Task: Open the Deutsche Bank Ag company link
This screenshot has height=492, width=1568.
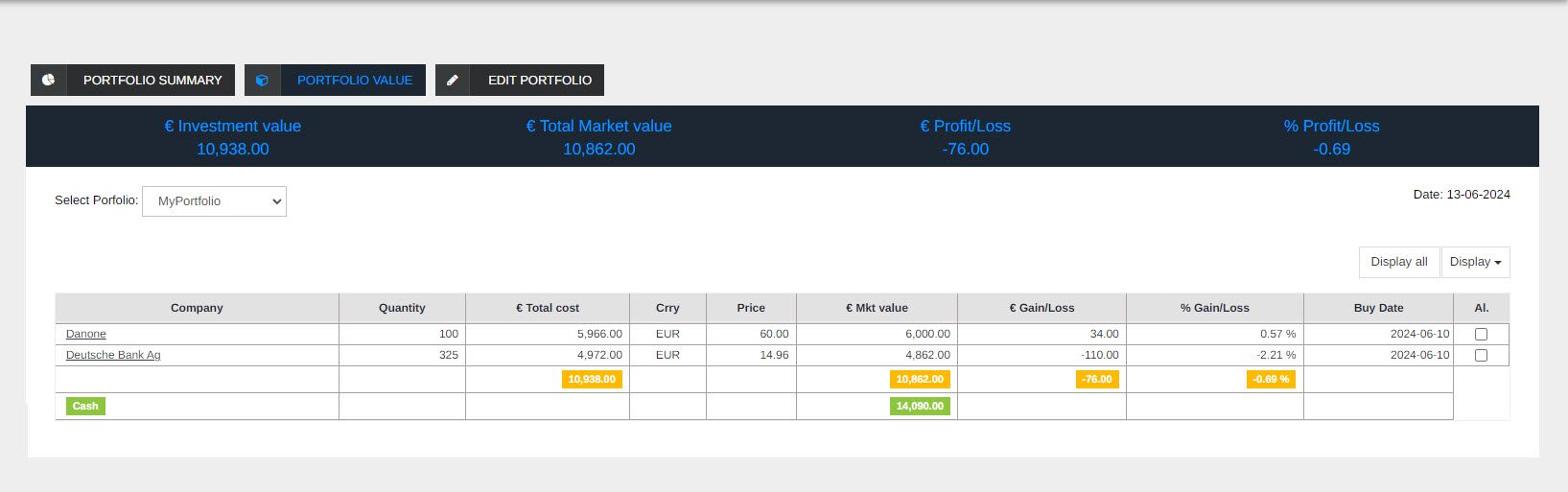Action: point(113,355)
